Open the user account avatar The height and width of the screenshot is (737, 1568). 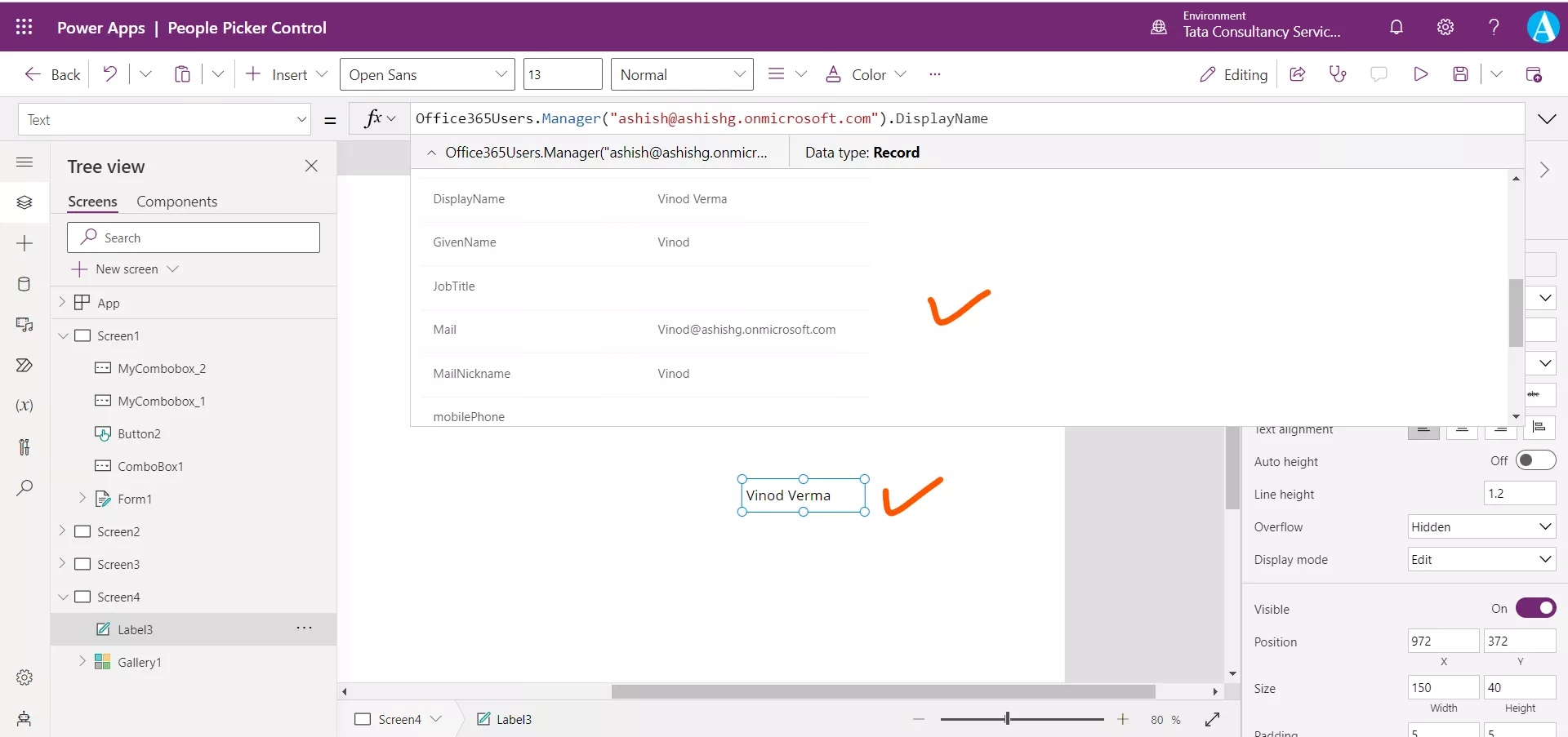pos(1543,27)
